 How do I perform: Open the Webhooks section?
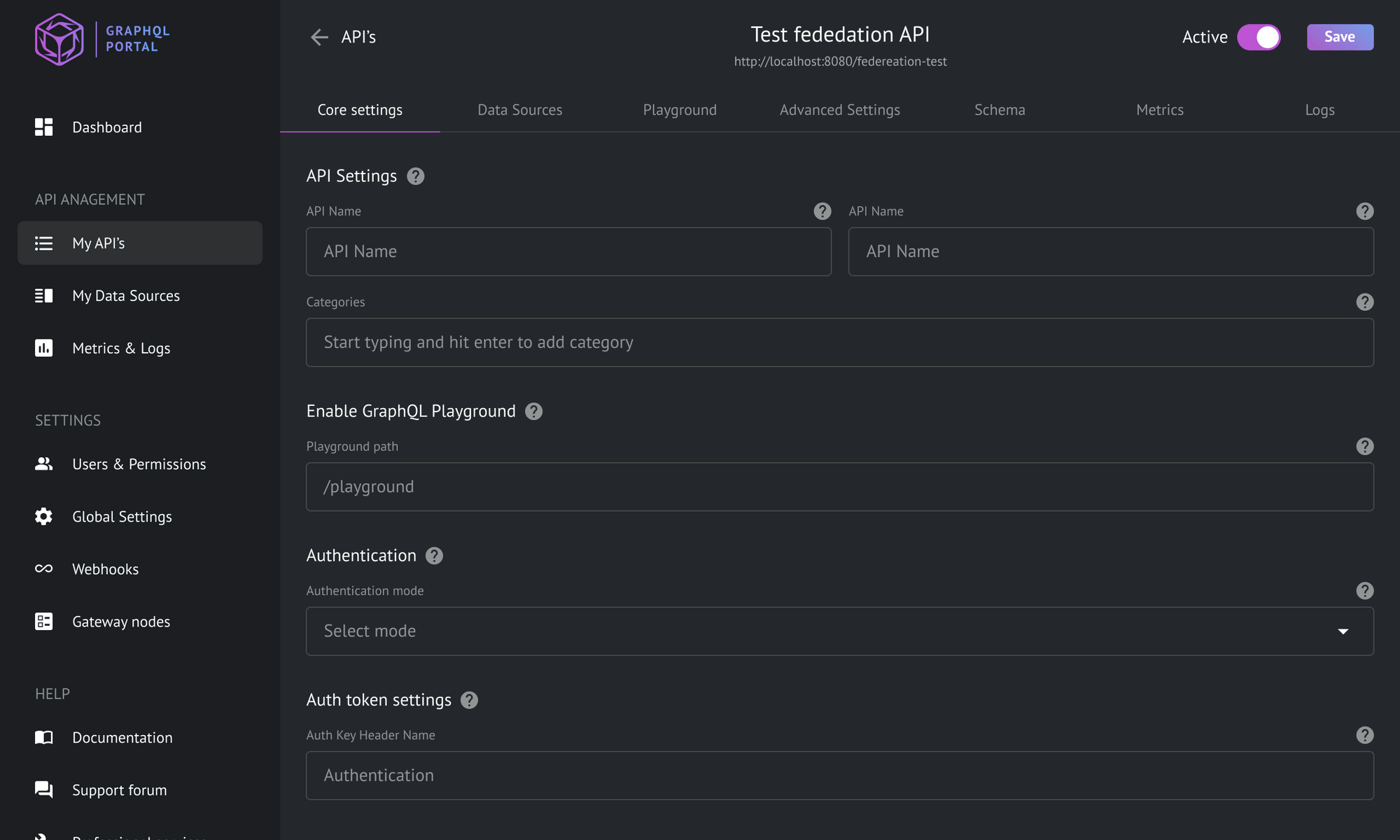click(105, 568)
